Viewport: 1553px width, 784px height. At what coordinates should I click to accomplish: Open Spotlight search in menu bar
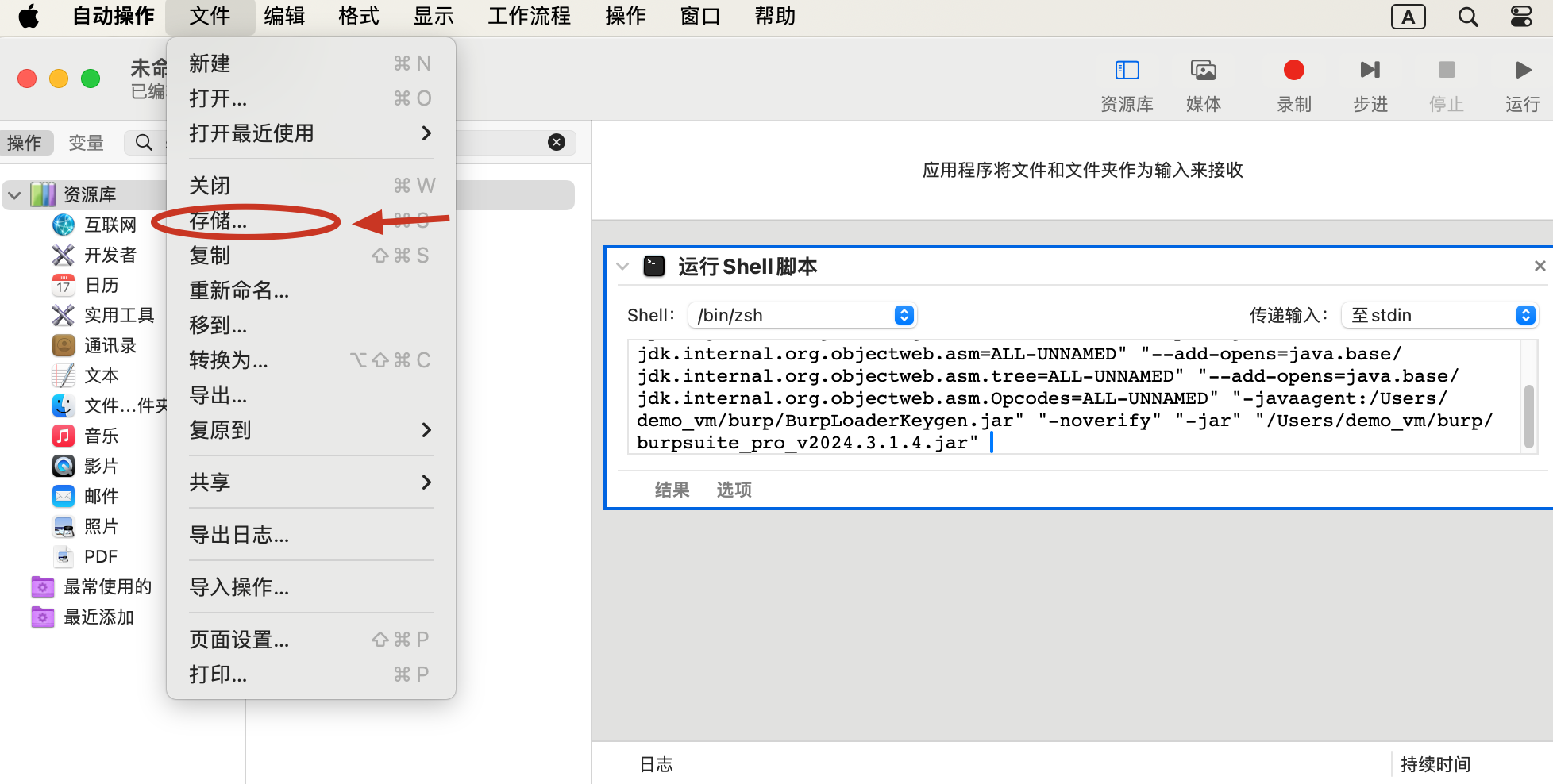click(x=1468, y=17)
